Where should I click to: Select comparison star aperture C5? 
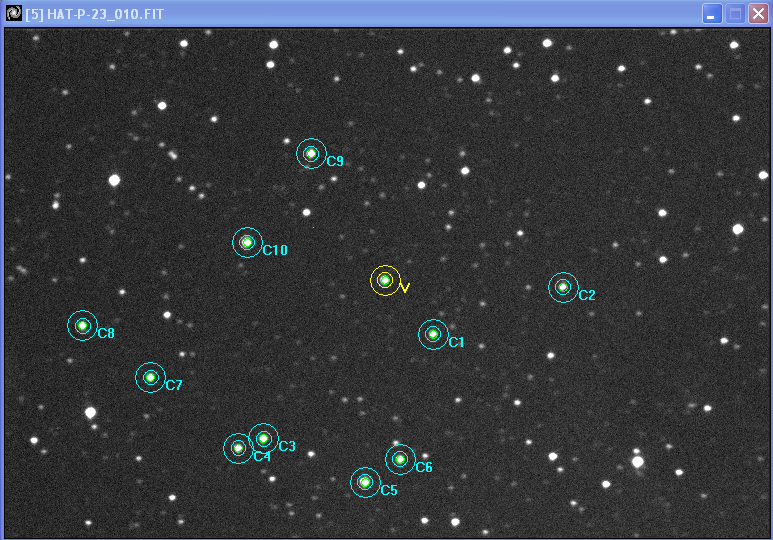tap(365, 483)
